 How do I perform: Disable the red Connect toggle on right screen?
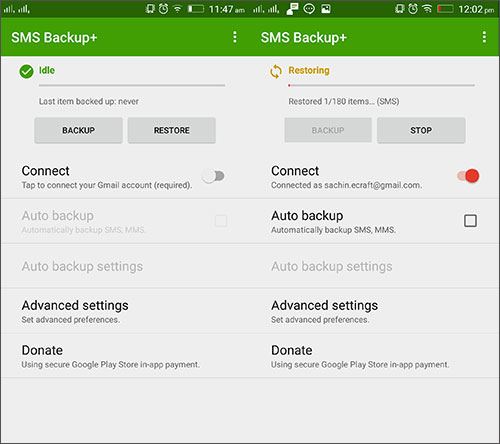click(x=468, y=176)
